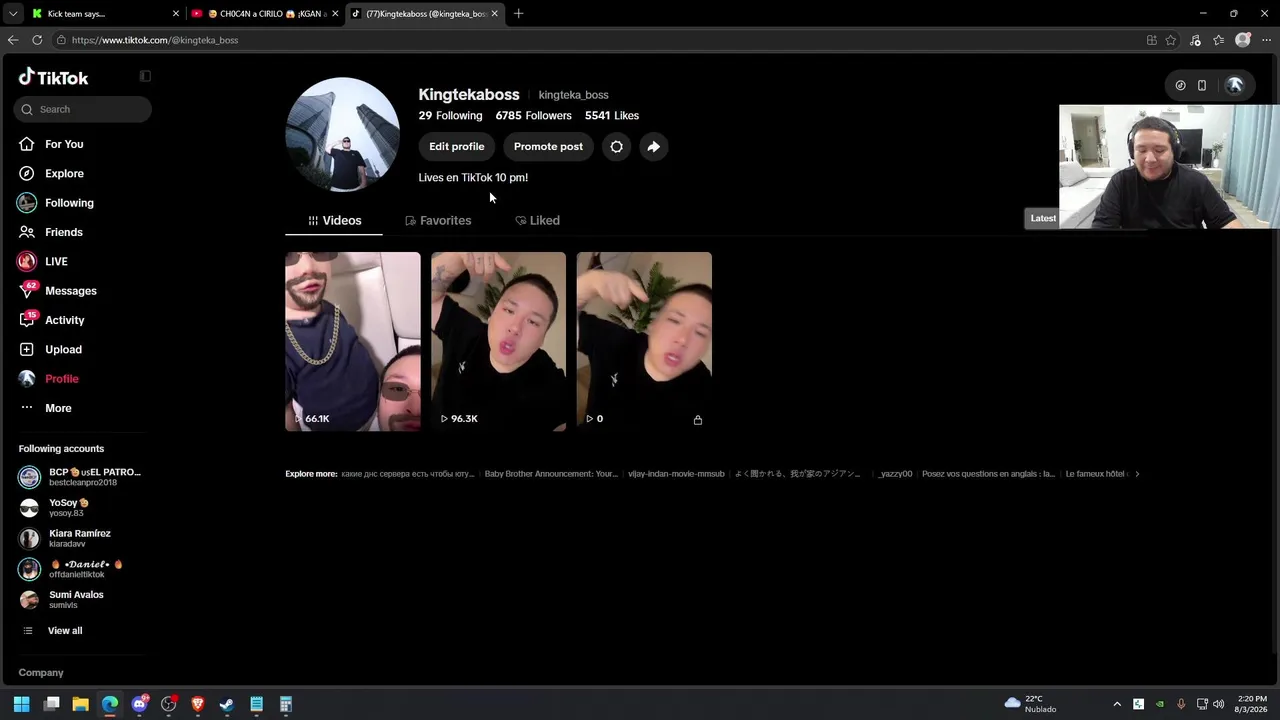Open File Explorer from taskbar

click(81, 704)
